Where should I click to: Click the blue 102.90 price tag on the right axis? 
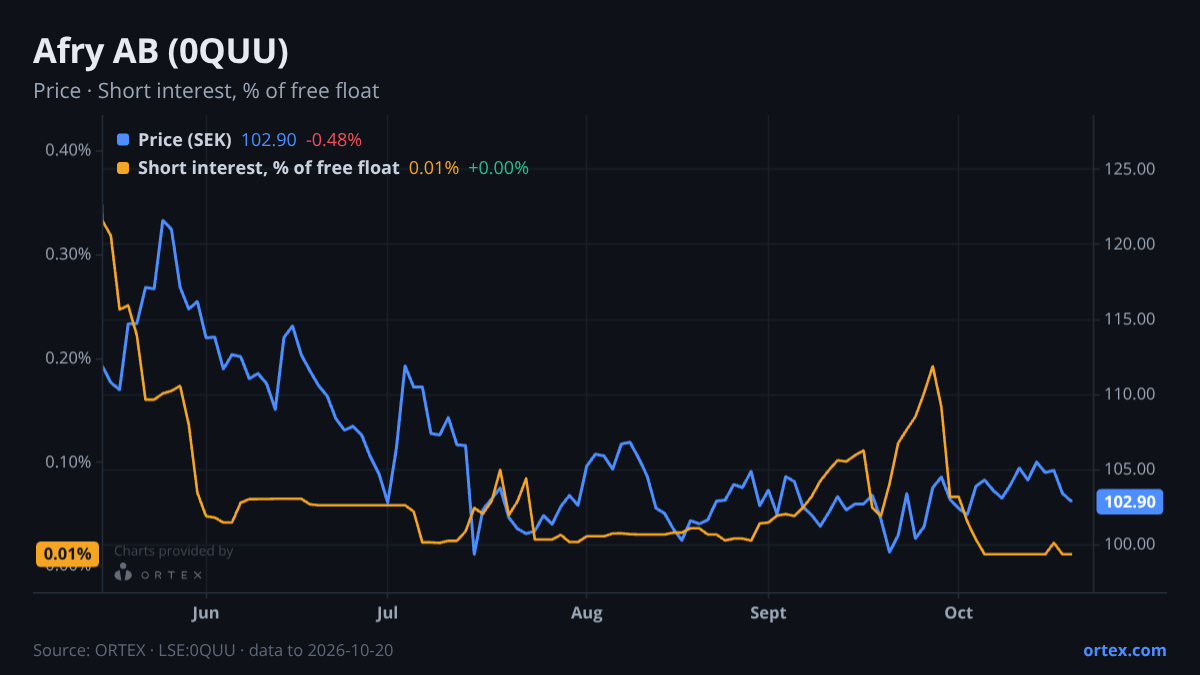pyautogui.click(x=1130, y=502)
